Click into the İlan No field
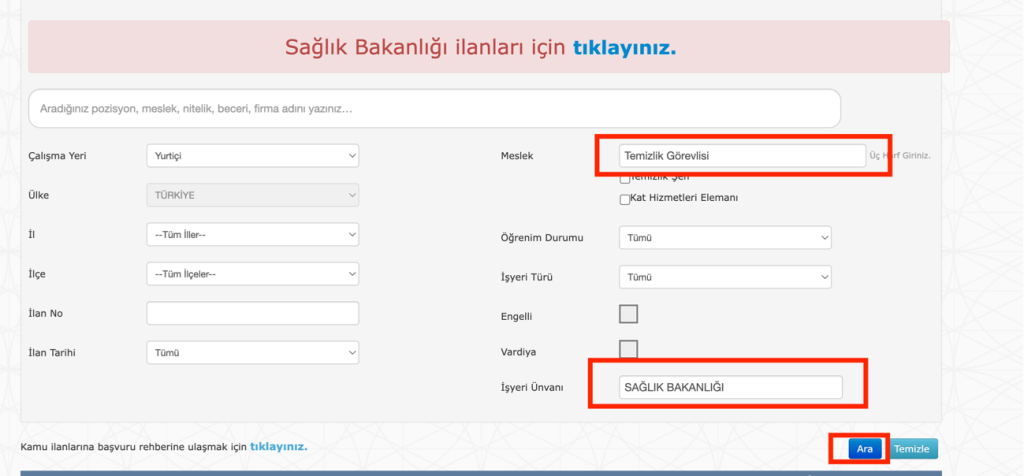Image resolution: width=1024 pixels, height=476 pixels. tap(252, 313)
